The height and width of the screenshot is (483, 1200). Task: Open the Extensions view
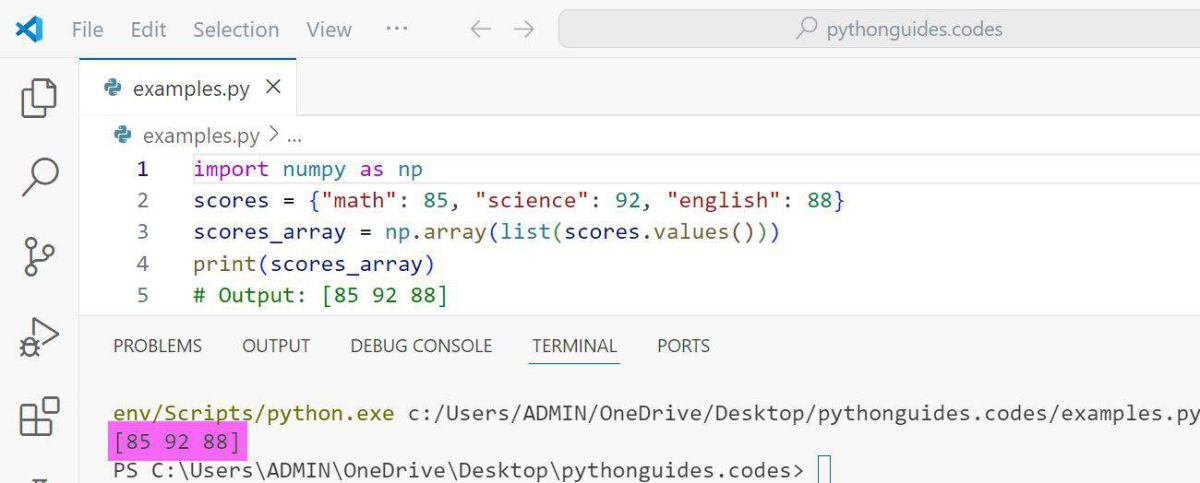39,416
